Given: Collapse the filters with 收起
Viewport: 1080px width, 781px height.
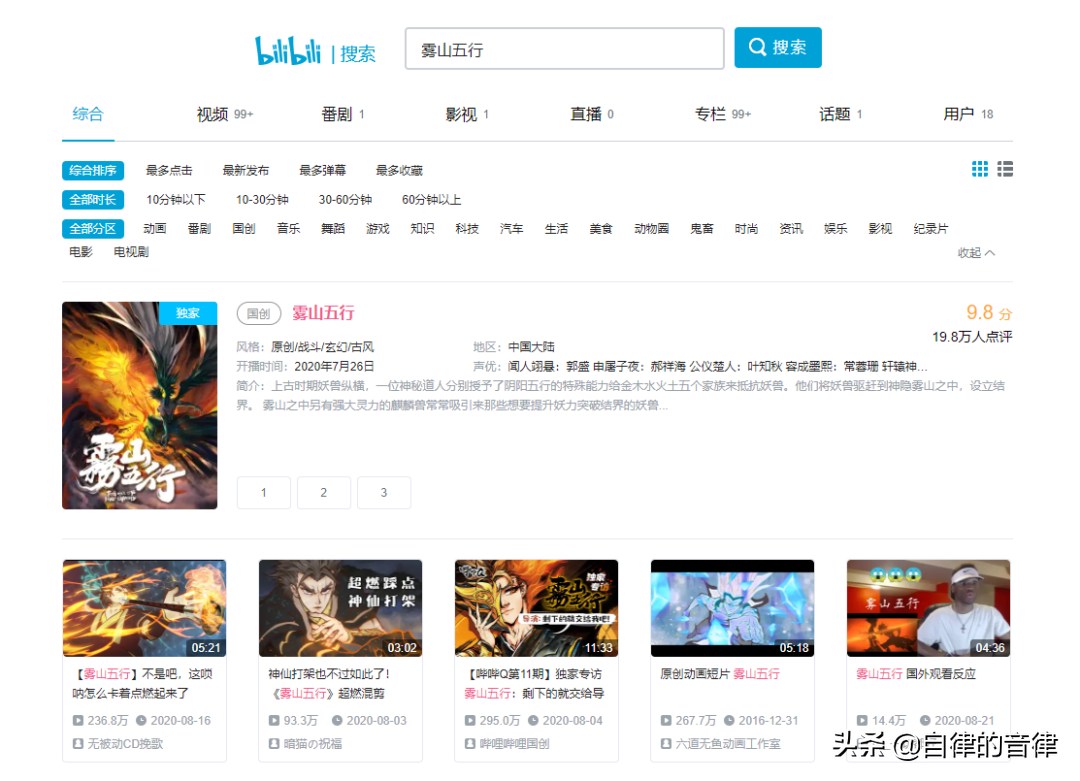Looking at the screenshot, I should pyautogui.click(x=976, y=253).
